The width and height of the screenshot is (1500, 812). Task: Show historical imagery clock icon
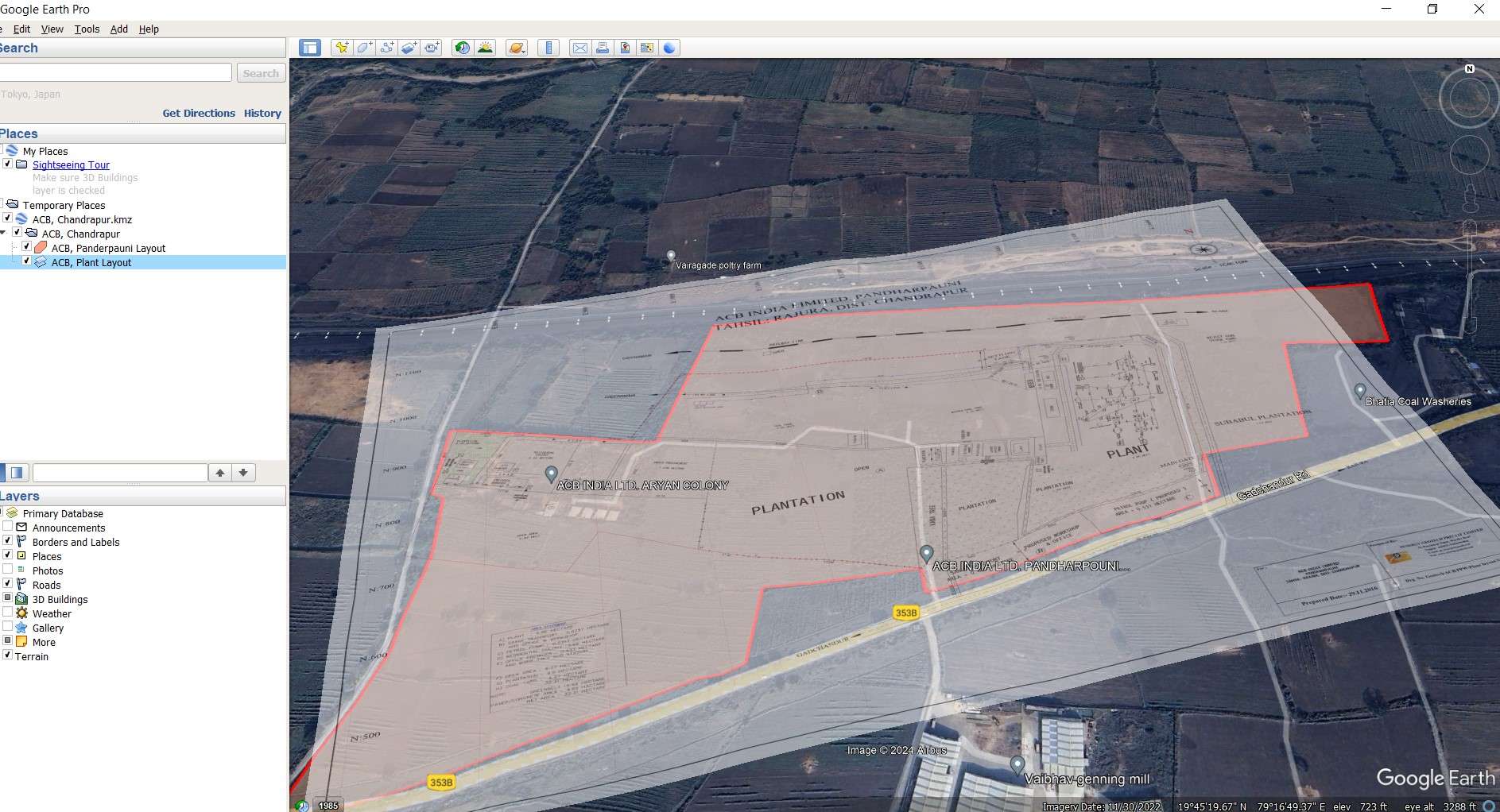(462, 48)
